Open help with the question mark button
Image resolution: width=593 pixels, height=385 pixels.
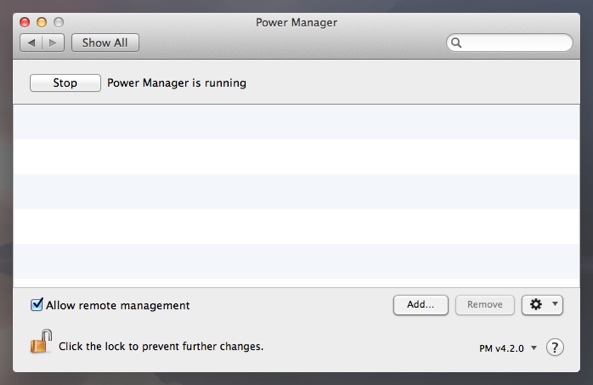click(555, 347)
